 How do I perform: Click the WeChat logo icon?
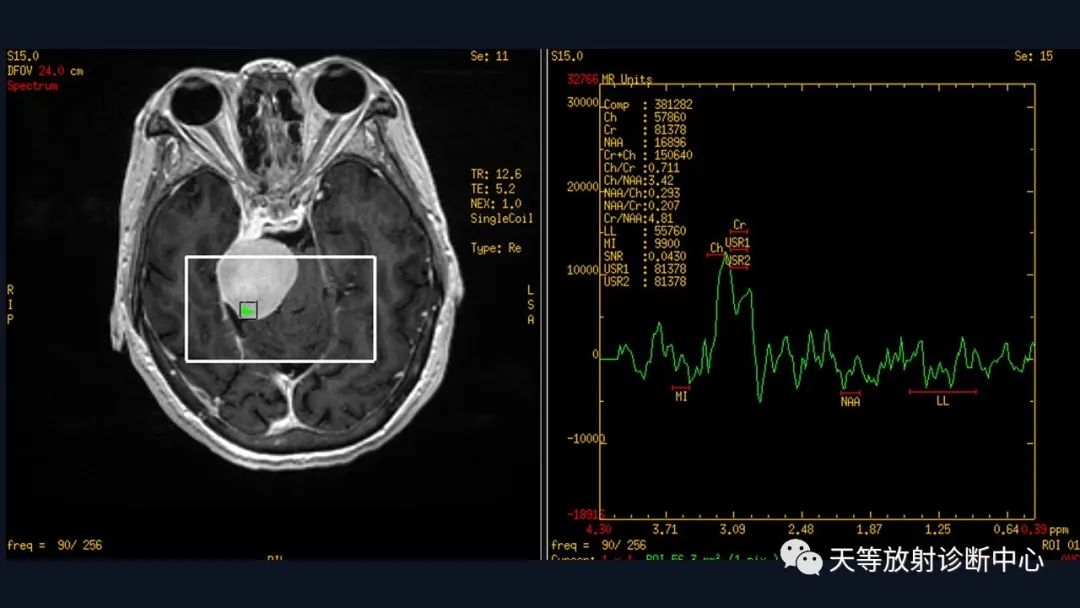click(x=801, y=557)
